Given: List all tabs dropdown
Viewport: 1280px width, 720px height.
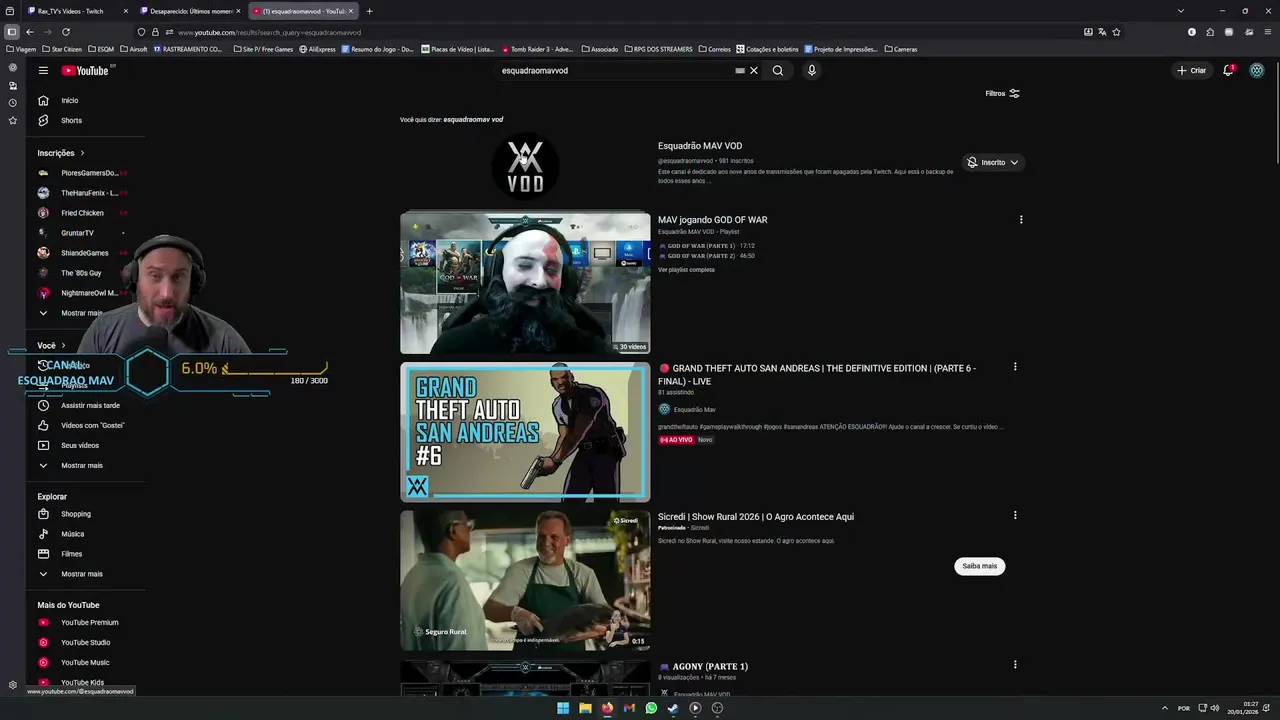Looking at the screenshot, I should [1180, 11].
